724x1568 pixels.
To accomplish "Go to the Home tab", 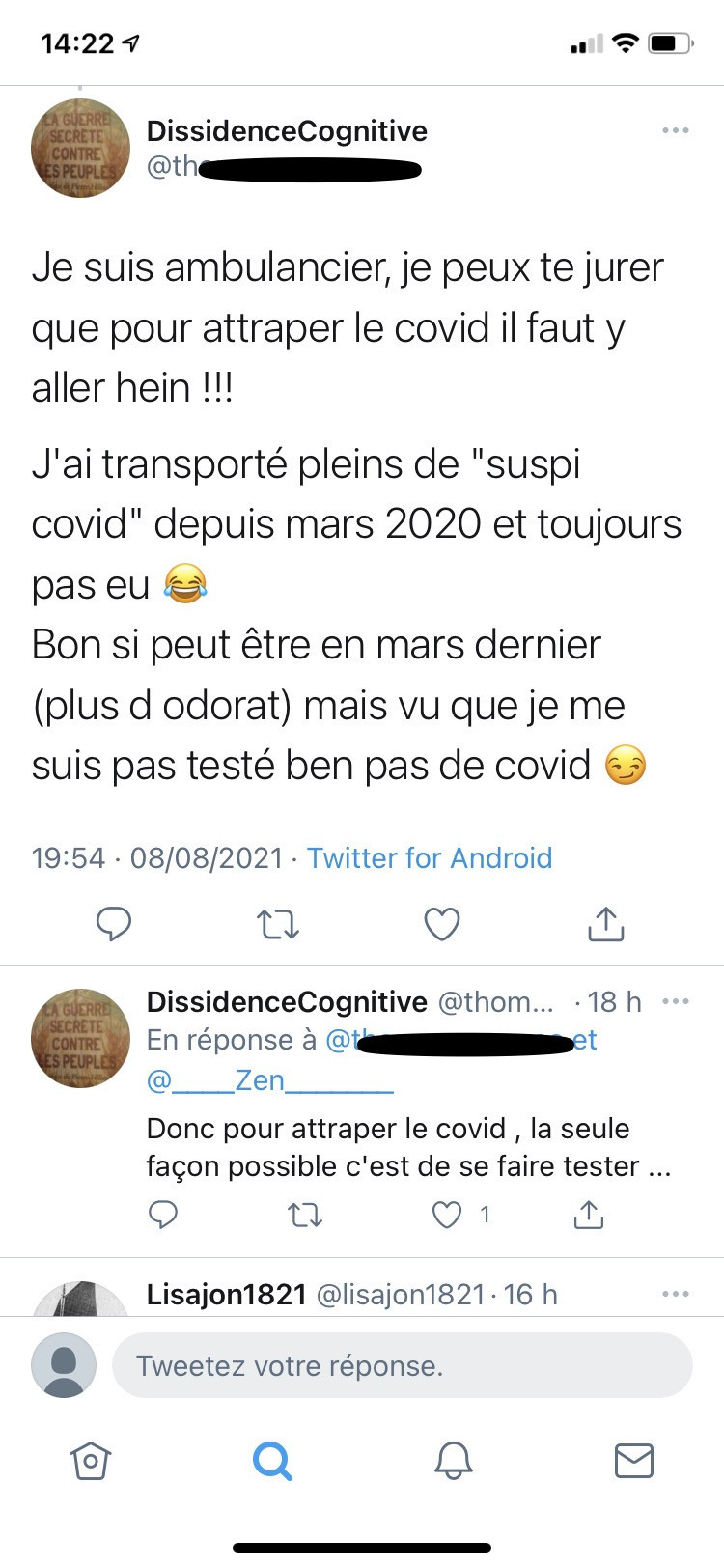I will (x=91, y=1461).
